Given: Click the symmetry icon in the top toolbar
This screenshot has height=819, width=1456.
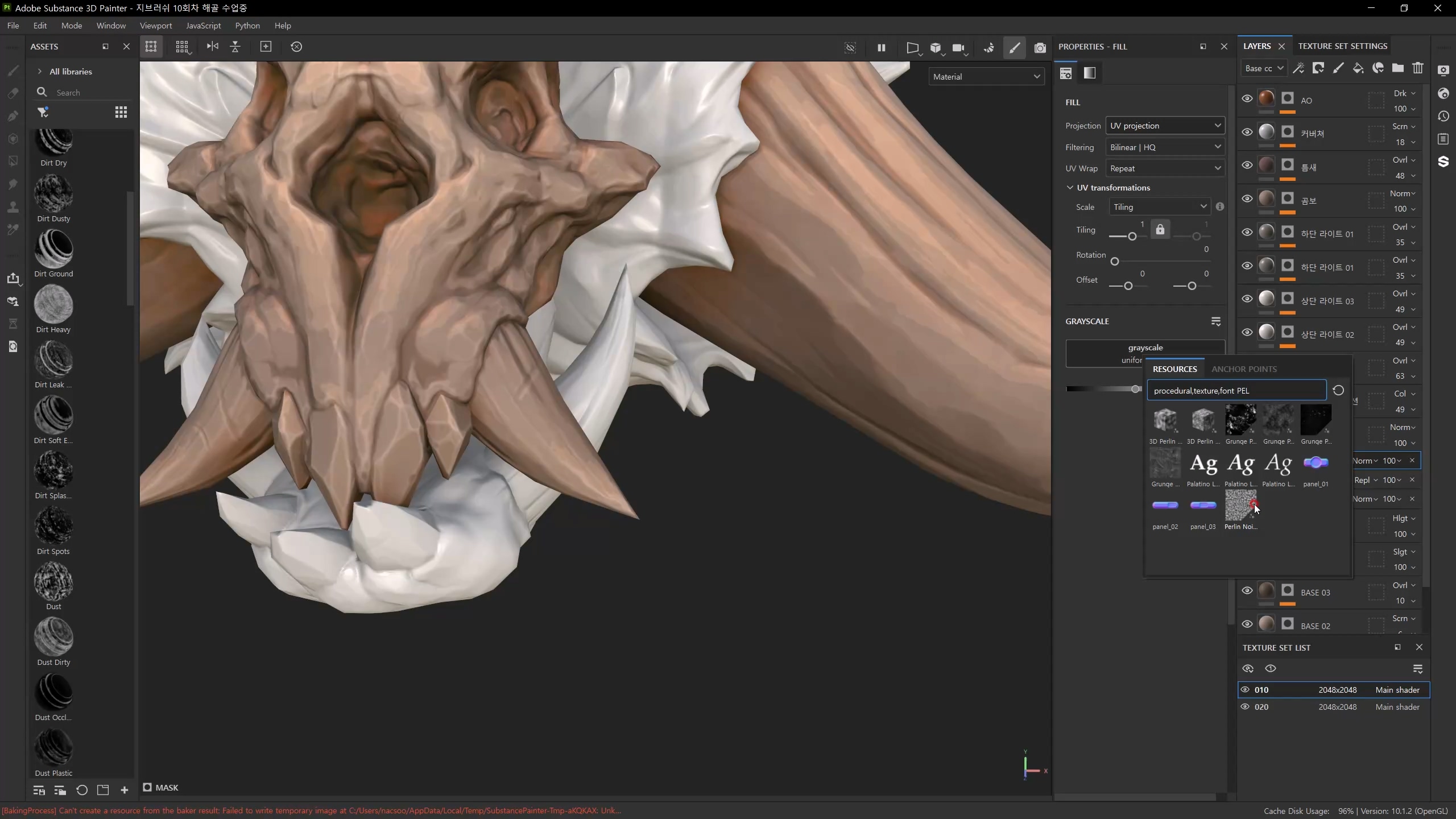Looking at the screenshot, I should [x=212, y=47].
